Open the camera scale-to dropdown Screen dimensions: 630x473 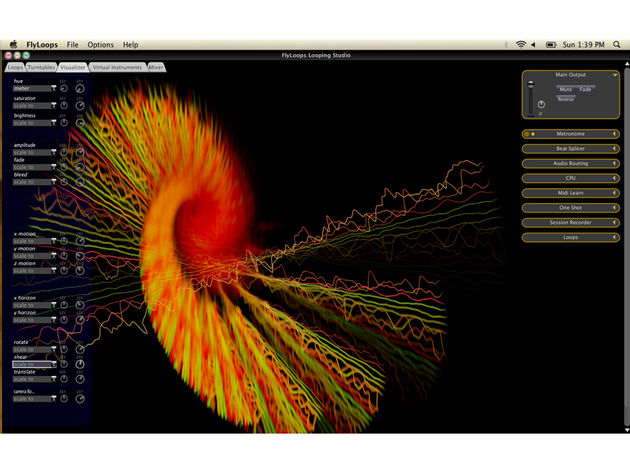pos(35,399)
